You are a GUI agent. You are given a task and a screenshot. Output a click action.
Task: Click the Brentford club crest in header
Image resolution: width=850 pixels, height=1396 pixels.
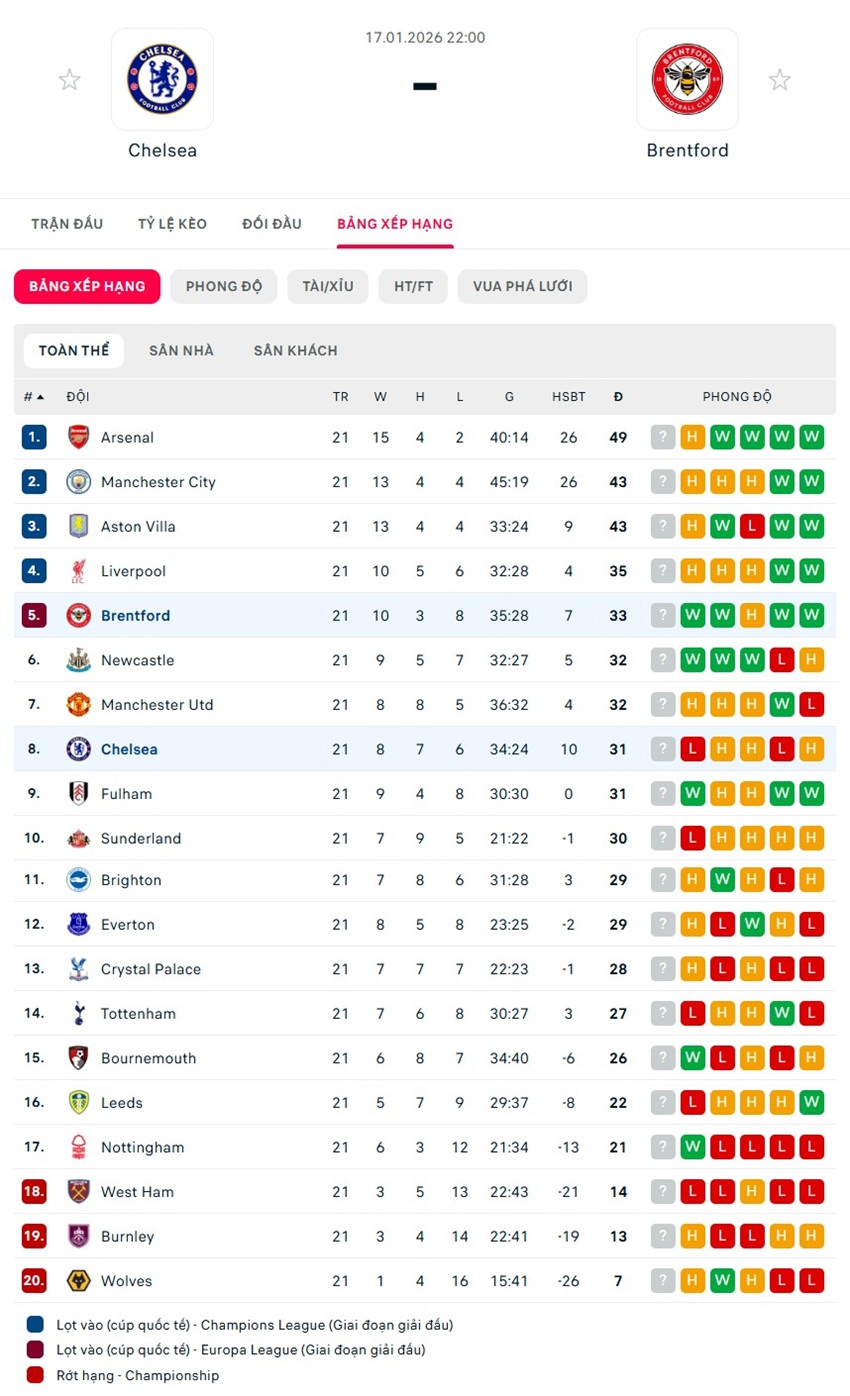[x=687, y=79]
